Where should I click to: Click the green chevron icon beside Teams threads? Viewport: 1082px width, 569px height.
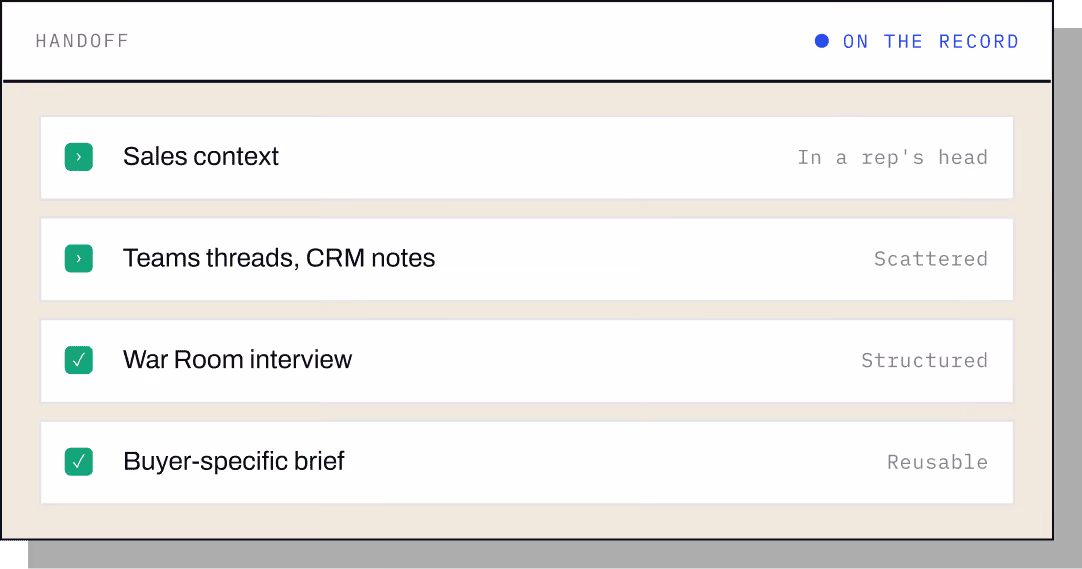click(x=79, y=259)
